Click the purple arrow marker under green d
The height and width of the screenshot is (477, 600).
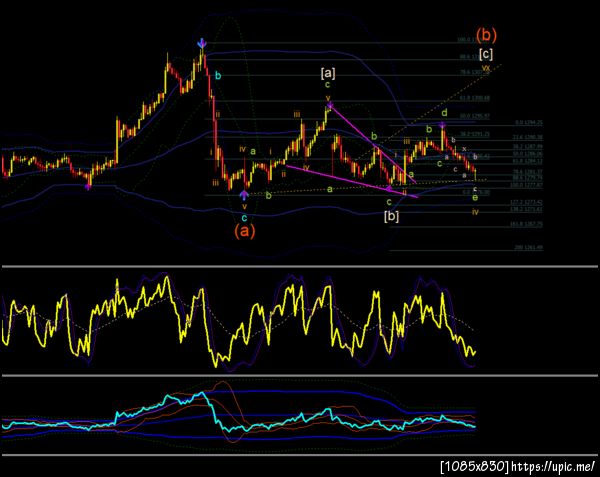442,125
